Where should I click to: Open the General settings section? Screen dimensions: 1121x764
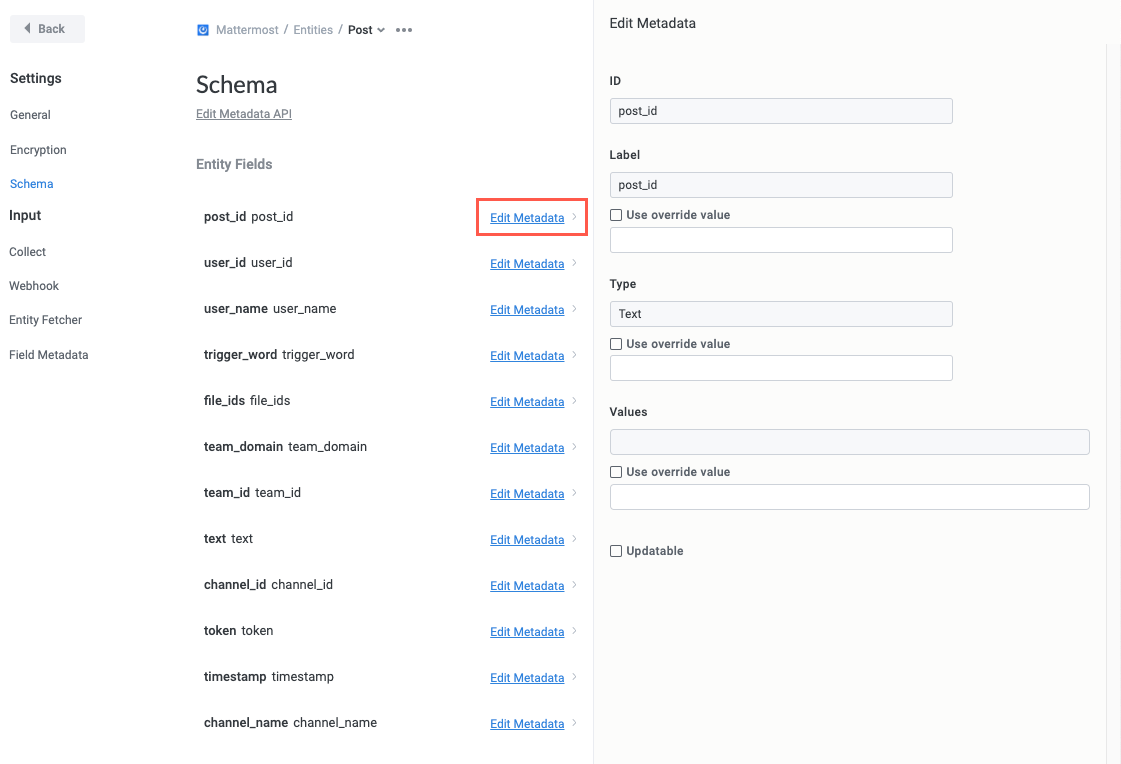click(30, 114)
